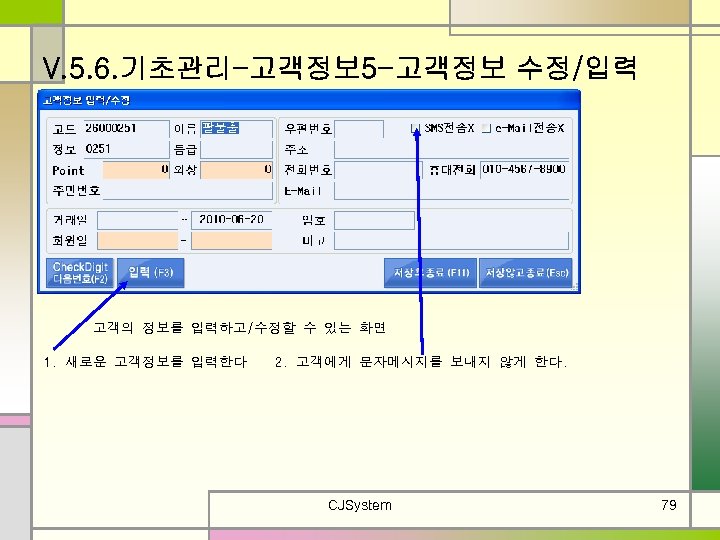The height and width of the screenshot is (540, 720).
Task: Click the 고객정보 입력/수정 title bar
Action: point(309,100)
